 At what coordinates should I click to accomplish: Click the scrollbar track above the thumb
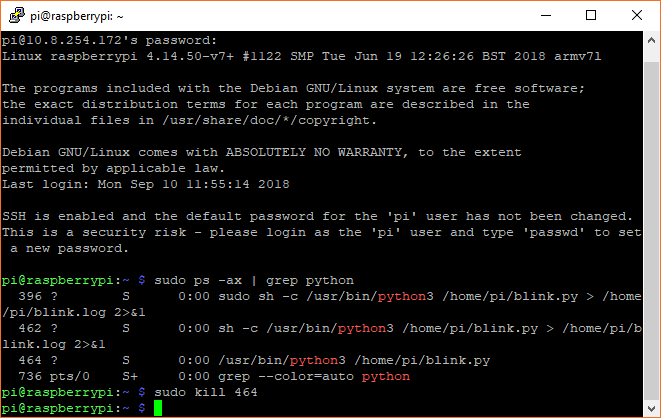[x=651, y=56]
